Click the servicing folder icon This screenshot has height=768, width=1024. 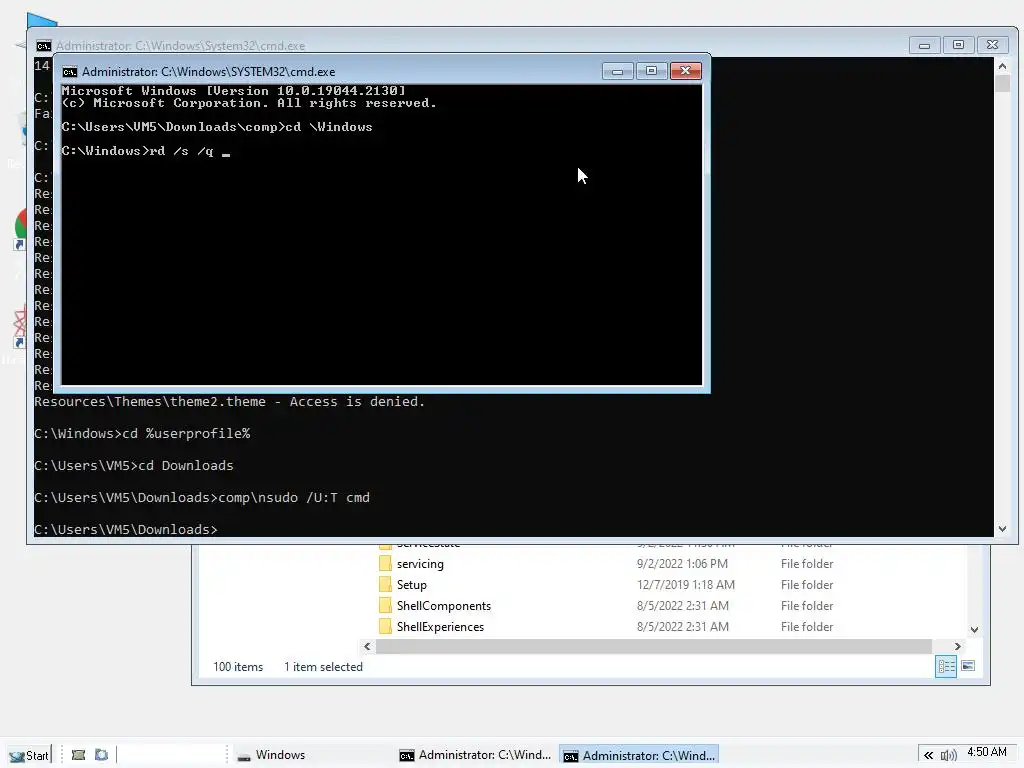pyautogui.click(x=385, y=564)
